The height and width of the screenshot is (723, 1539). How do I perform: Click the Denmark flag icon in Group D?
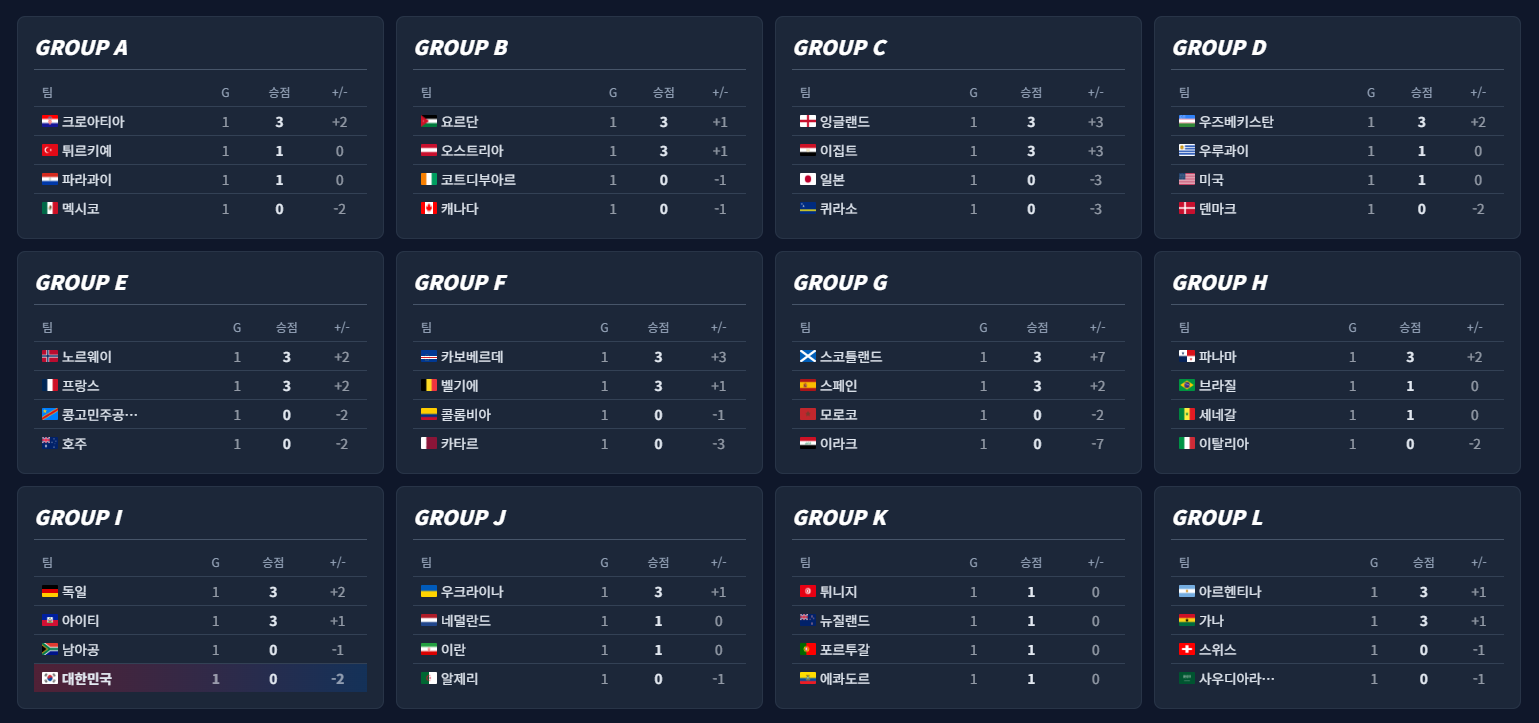click(x=1187, y=209)
